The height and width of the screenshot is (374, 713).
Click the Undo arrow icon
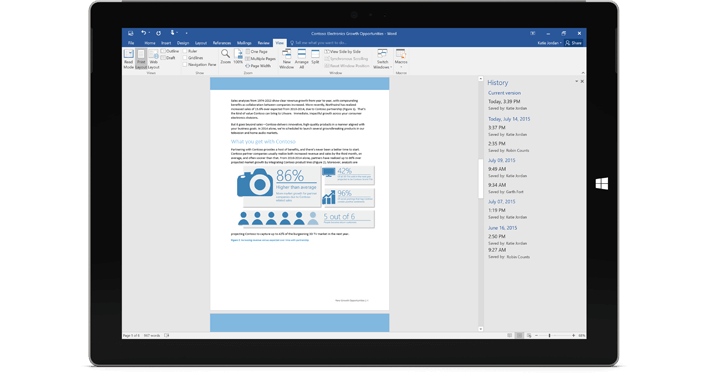pos(143,33)
